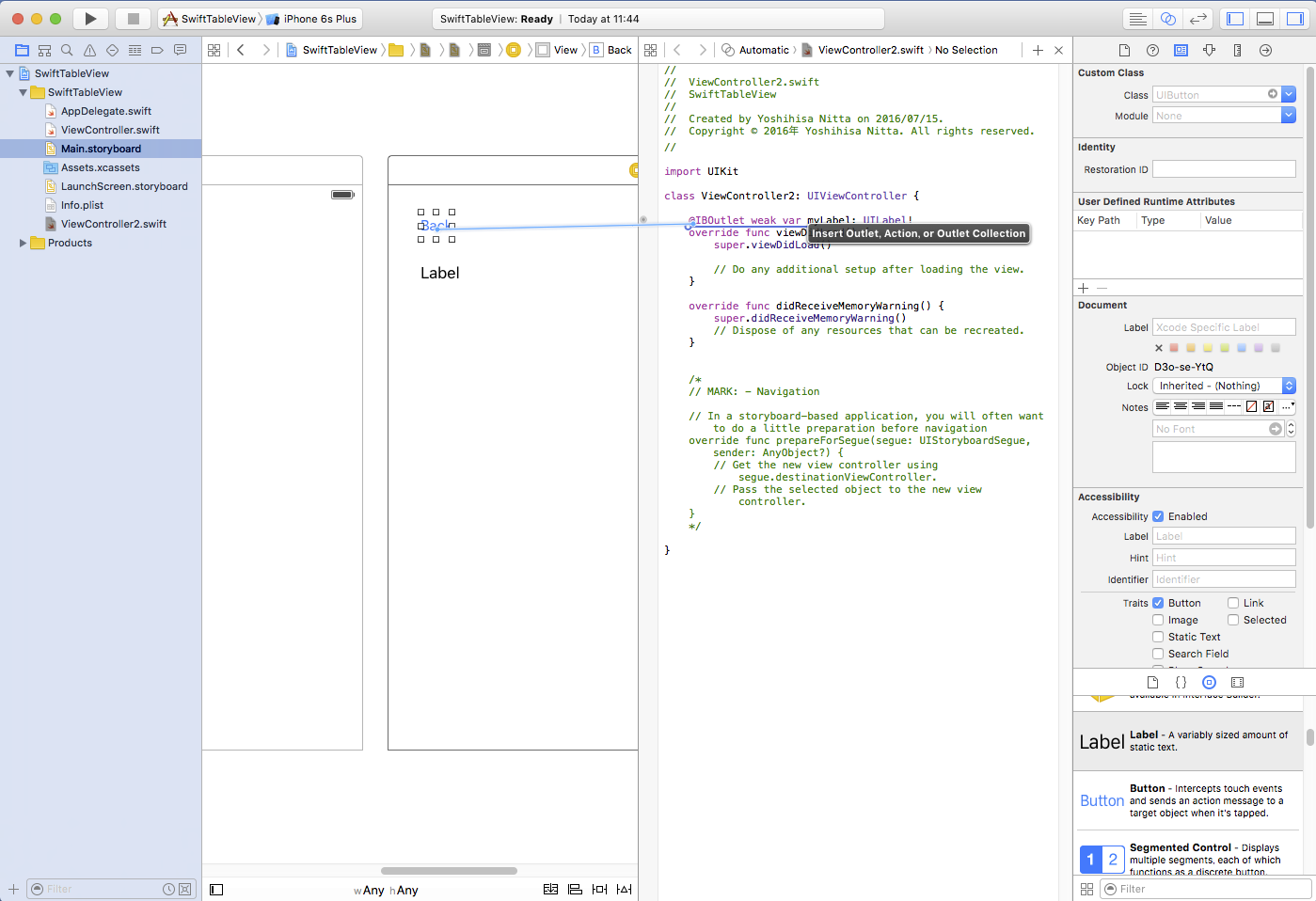The width and height of the screenshot is (1316, 901).
Task: Show the Attributes inspector
Action: click(1209, 50)
